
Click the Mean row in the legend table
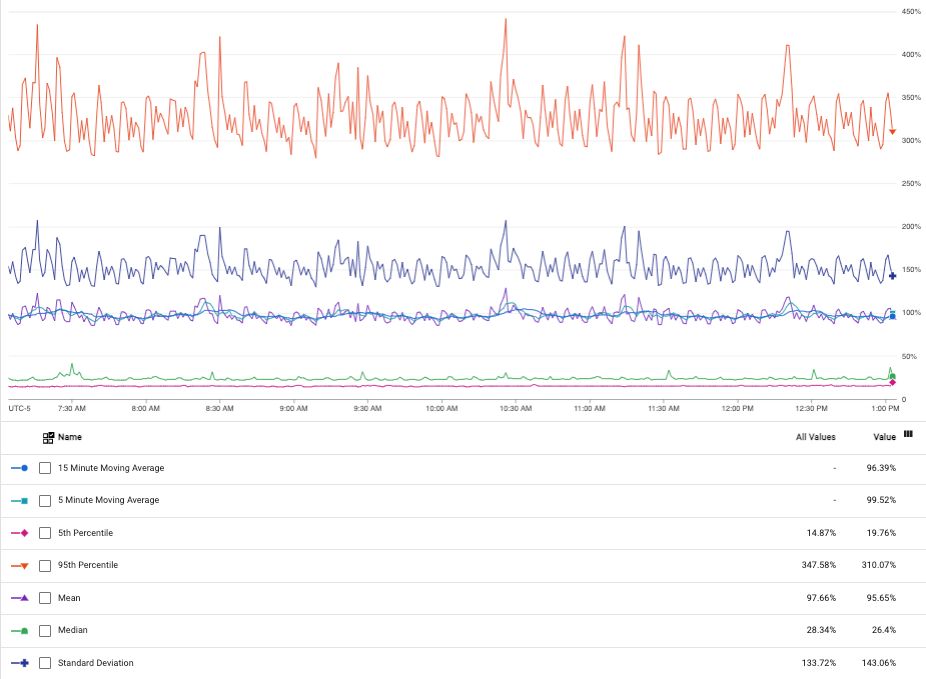click(400, 597)
